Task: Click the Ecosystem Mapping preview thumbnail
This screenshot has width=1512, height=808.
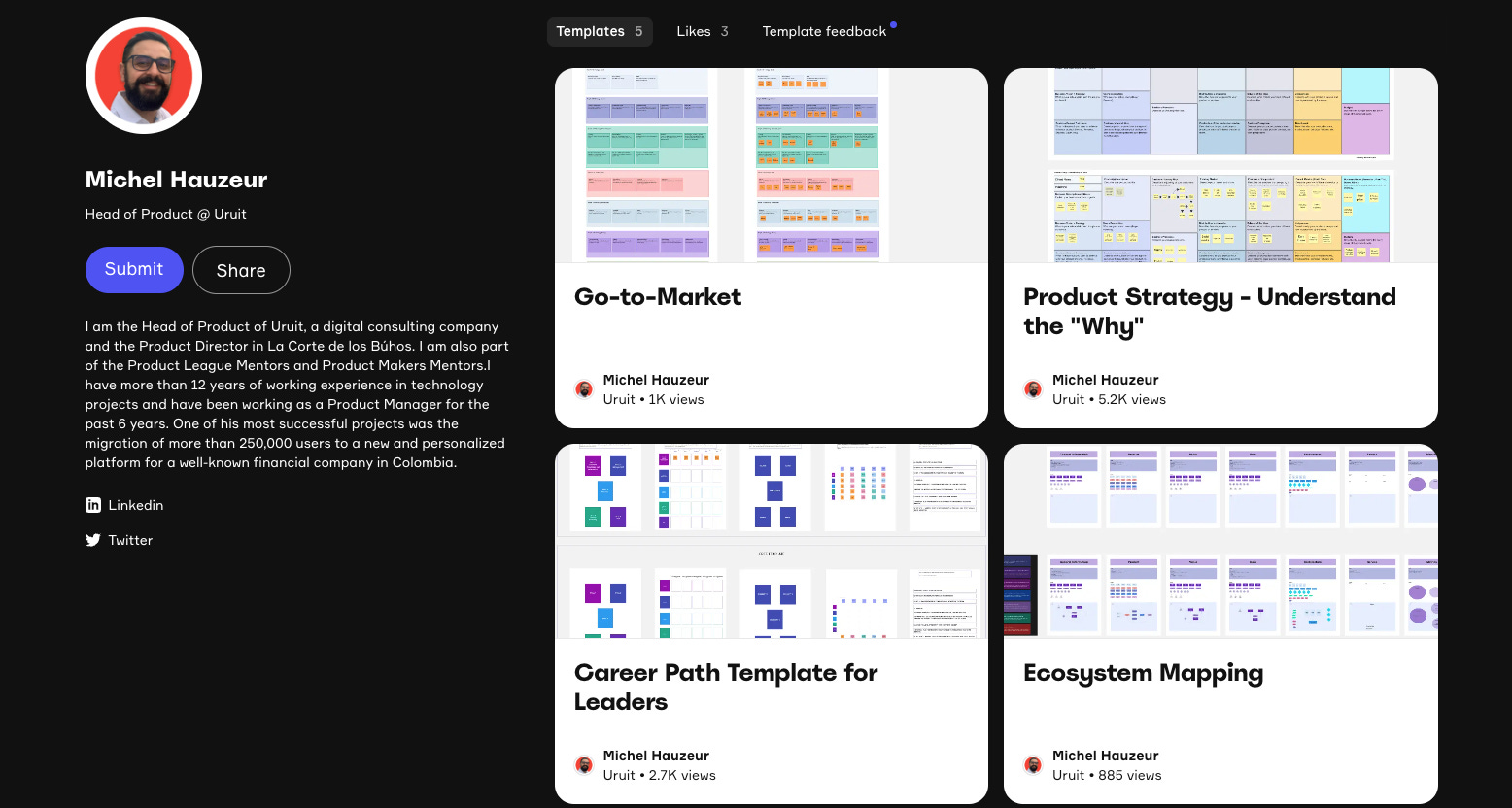Action: pyautogui.click(x=1220, y=541)
